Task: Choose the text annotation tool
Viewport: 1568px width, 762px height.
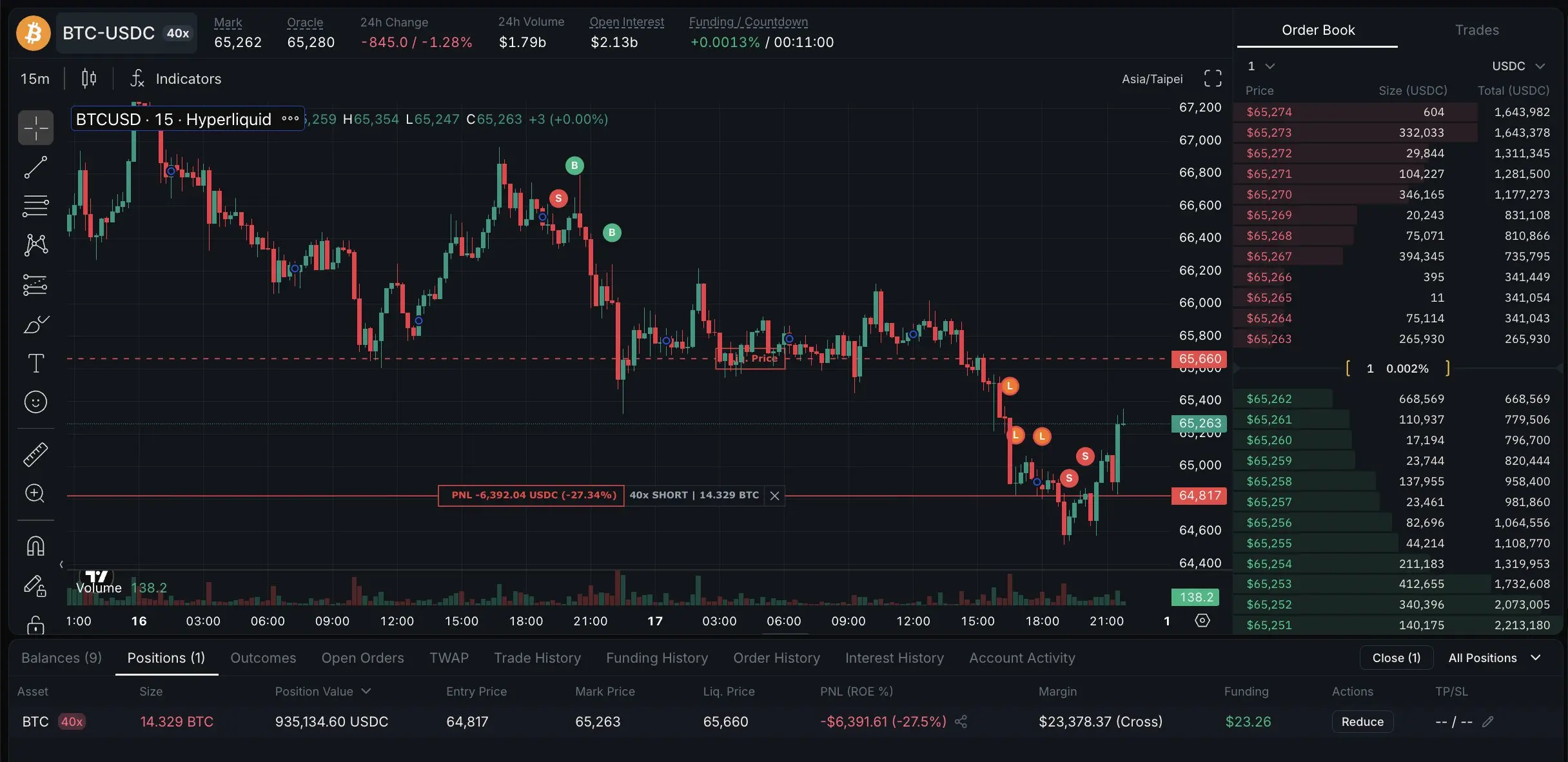Action: pyautogui.click(x=35, y=363)
